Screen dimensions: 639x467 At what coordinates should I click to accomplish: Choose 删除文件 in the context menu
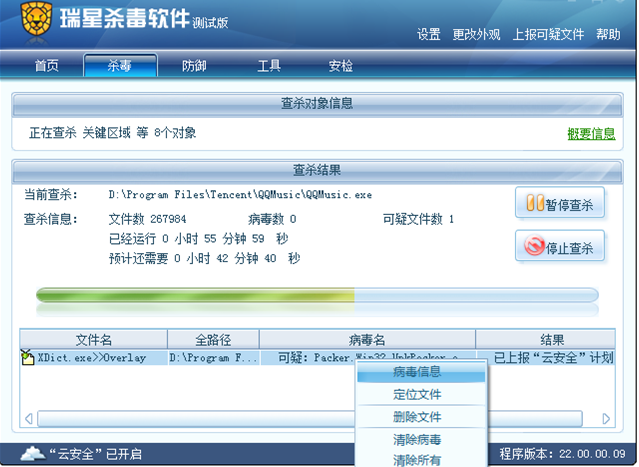(421, 417)
